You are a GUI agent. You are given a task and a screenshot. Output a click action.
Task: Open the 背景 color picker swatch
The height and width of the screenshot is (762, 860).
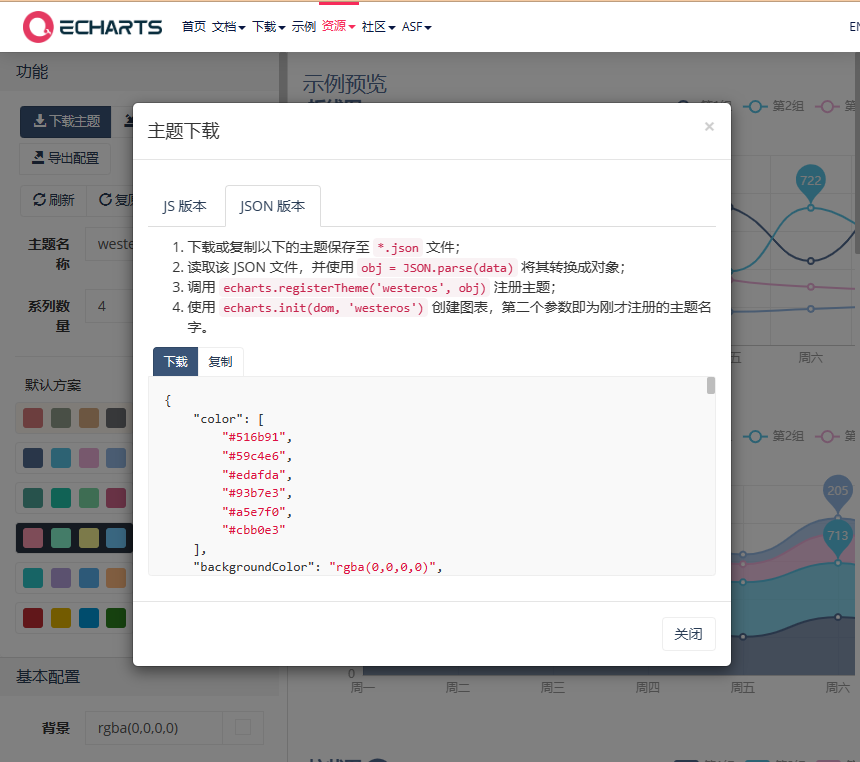[x=243, y=728]
